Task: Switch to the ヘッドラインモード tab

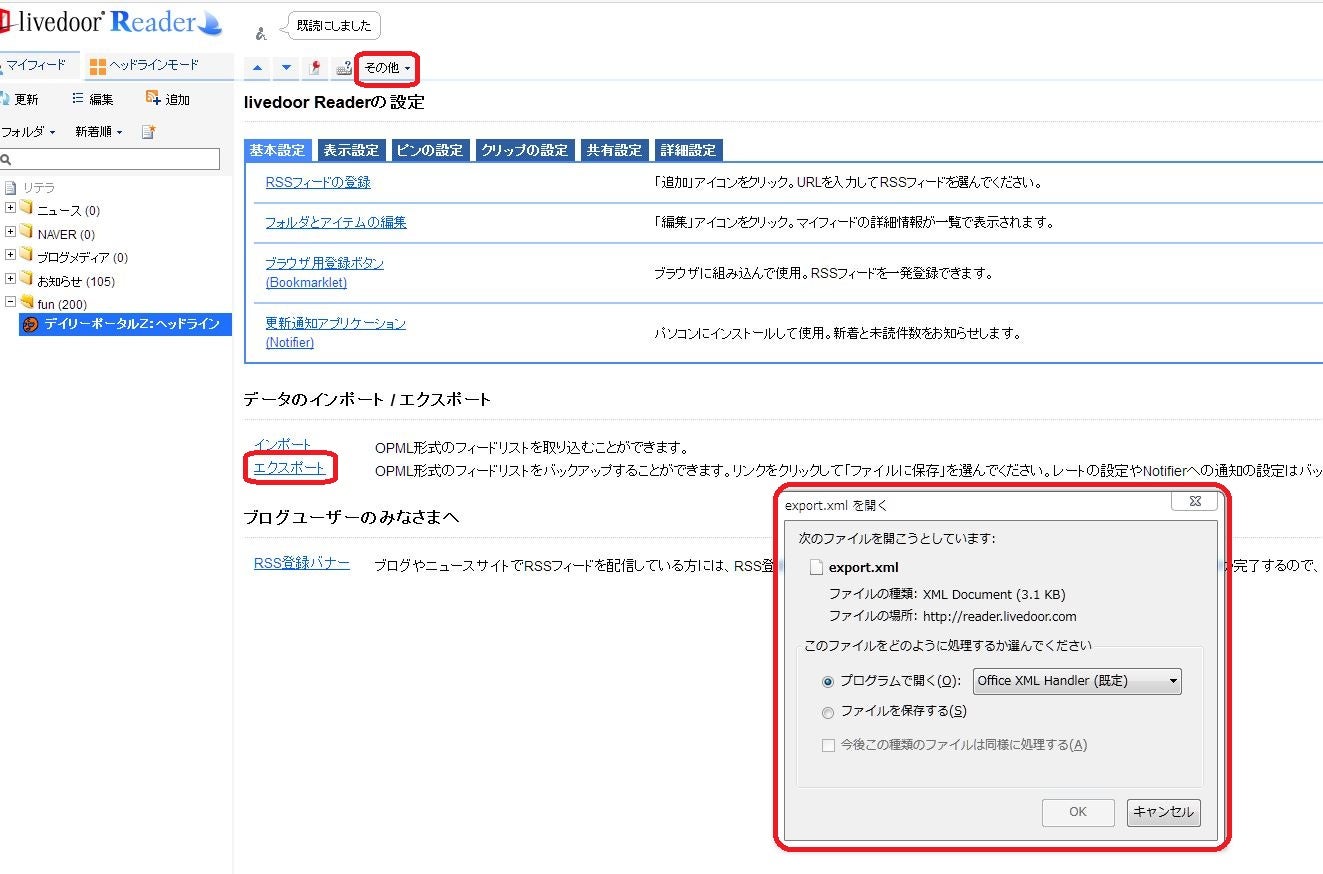Action: 144,66
